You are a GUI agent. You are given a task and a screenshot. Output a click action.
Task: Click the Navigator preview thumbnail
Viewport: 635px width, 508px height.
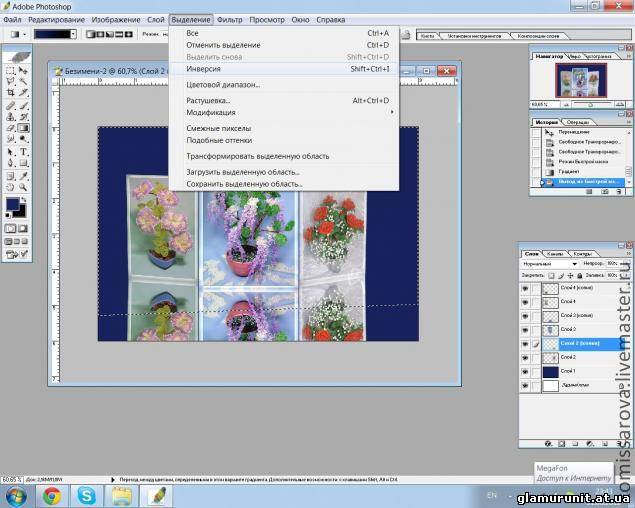point(581,80)
